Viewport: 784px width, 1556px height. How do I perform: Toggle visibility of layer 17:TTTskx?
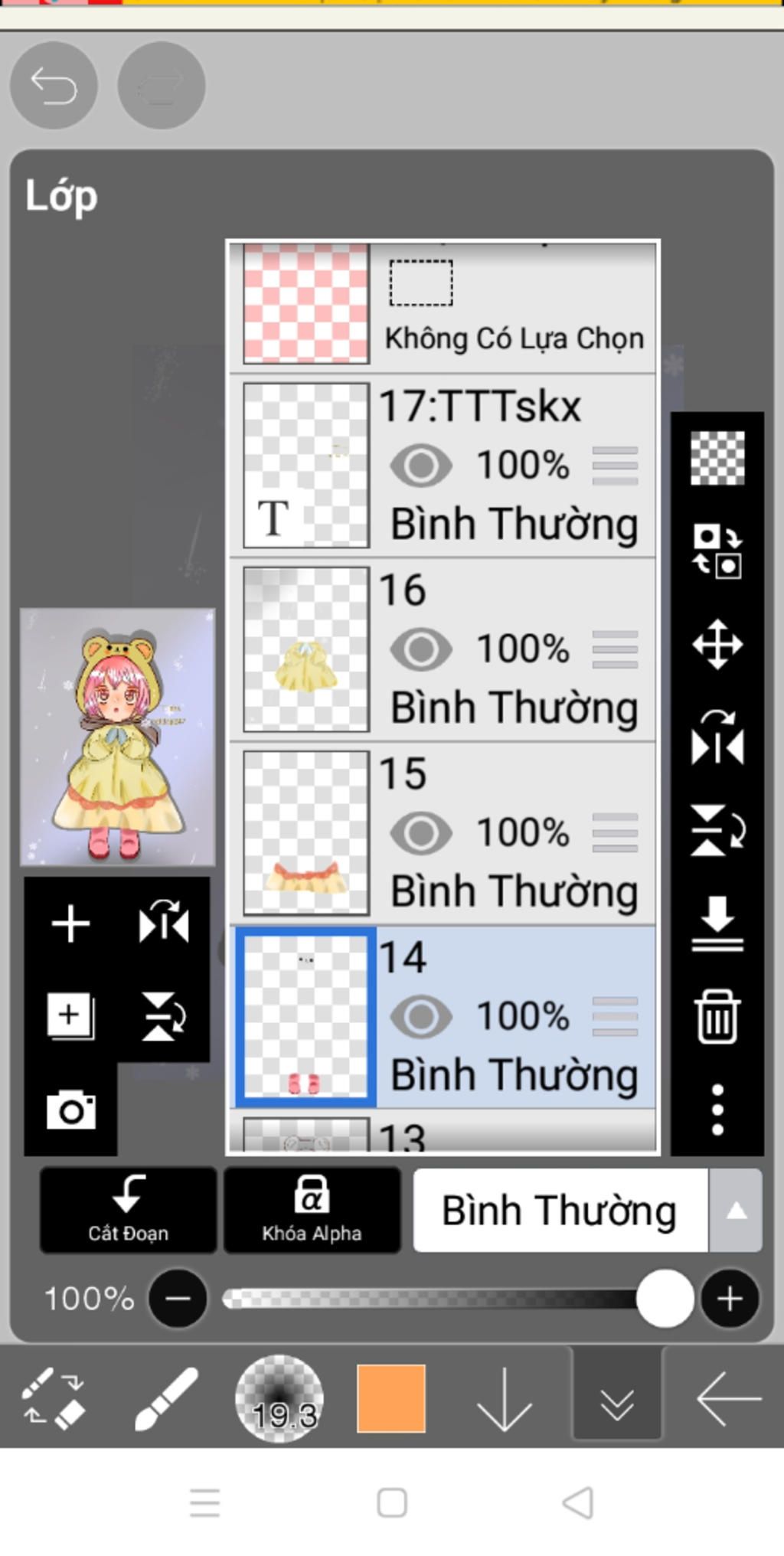pos(421,466)
